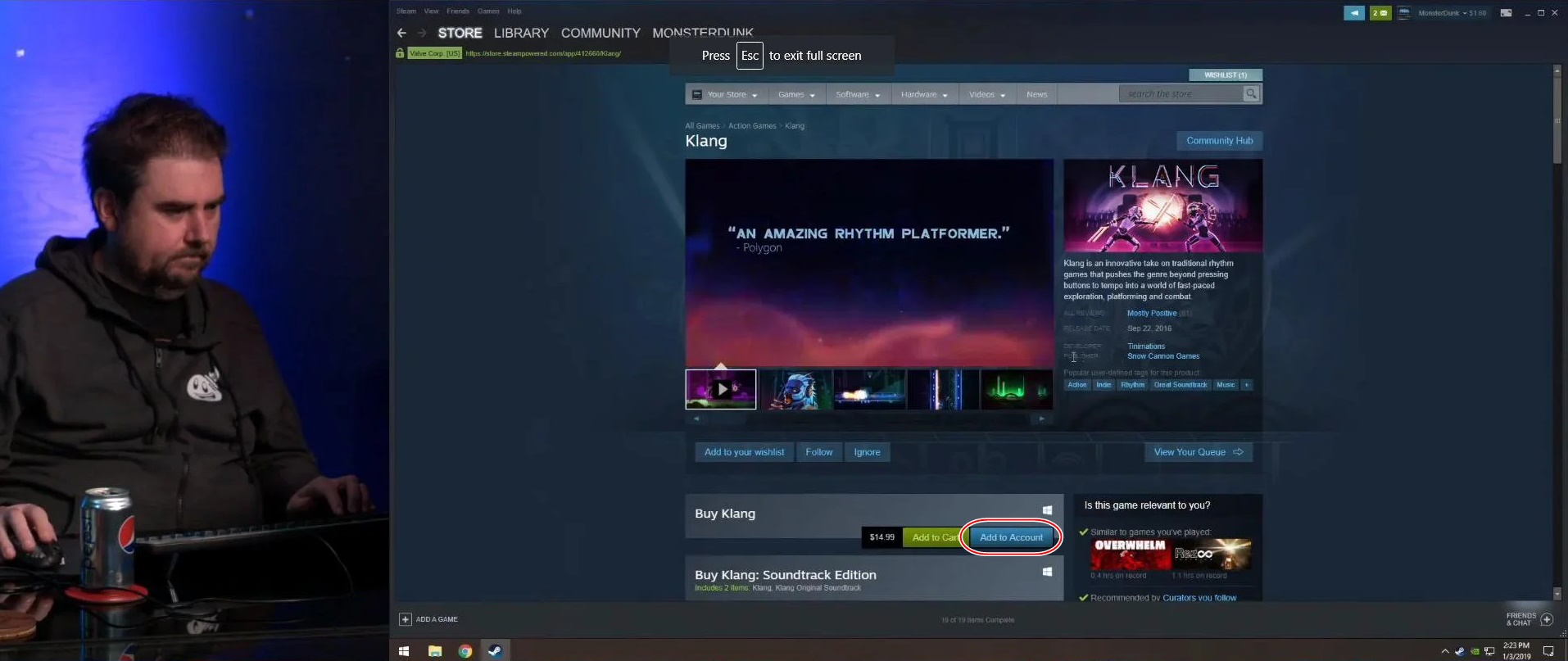Open the Steam announcements megaphone icon

[1354, 13]
